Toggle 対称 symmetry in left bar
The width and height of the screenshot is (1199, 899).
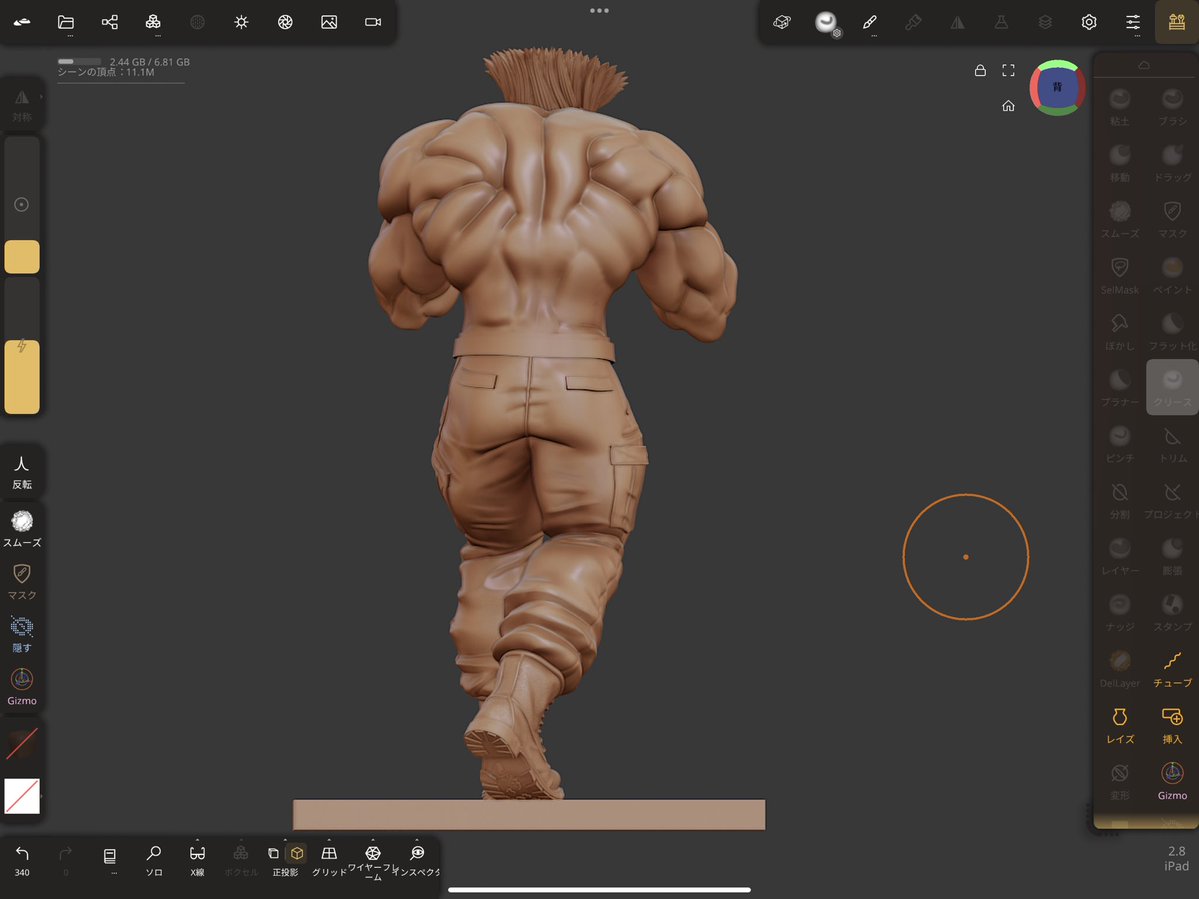point(22,105)
